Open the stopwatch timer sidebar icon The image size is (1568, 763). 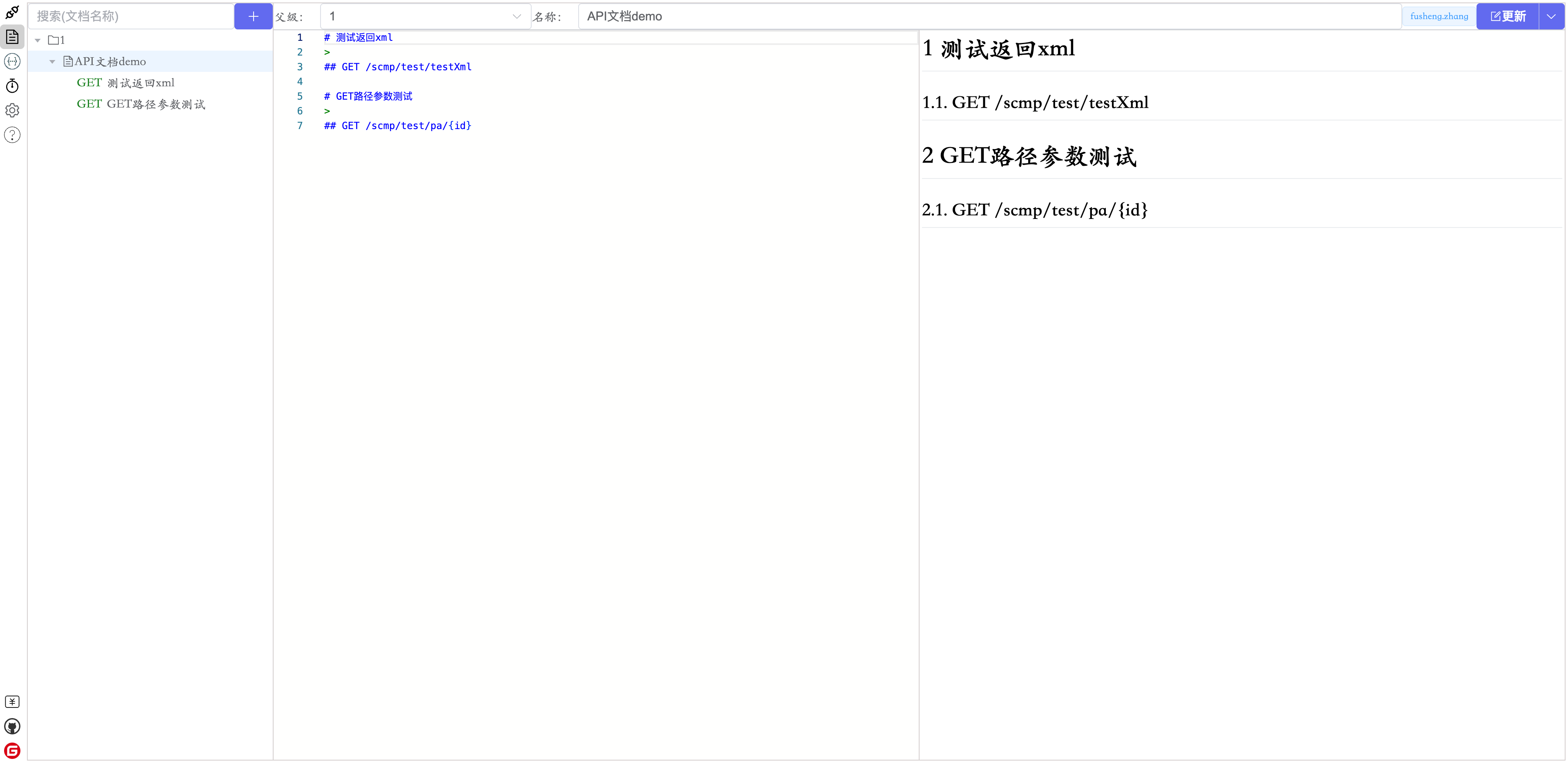(x=12, y=86)
